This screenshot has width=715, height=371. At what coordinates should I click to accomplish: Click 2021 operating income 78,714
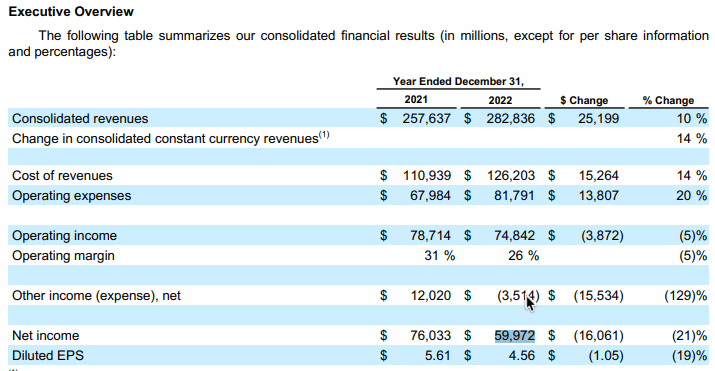pos(430,236)
